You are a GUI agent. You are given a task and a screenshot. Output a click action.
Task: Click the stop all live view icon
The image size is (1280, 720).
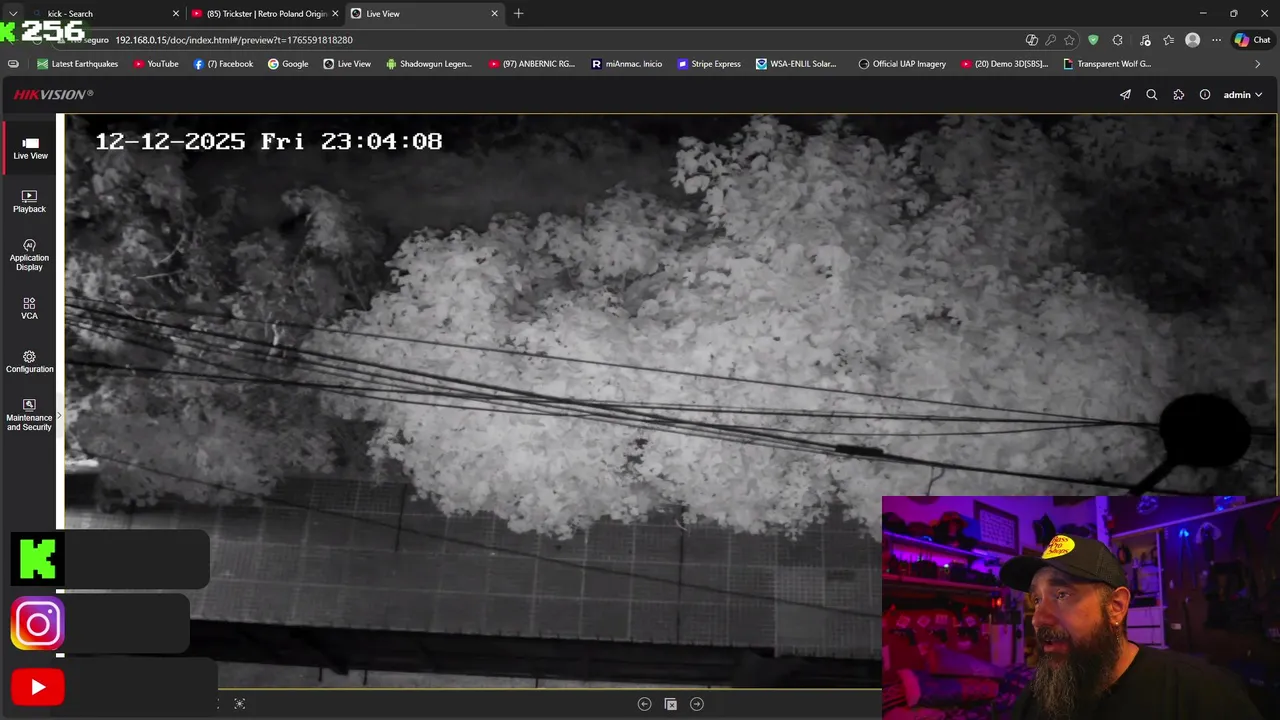click(x=671, y=704)
